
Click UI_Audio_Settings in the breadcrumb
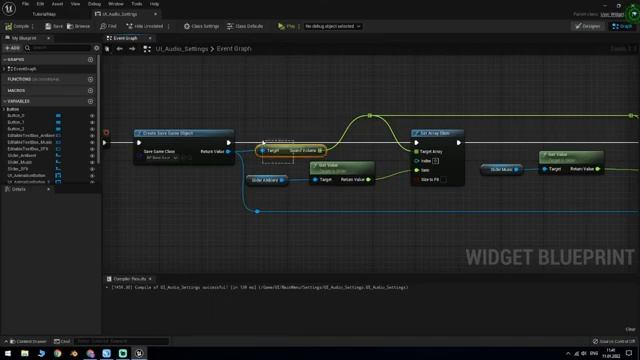pyautogui.click(x=182, y=49)
